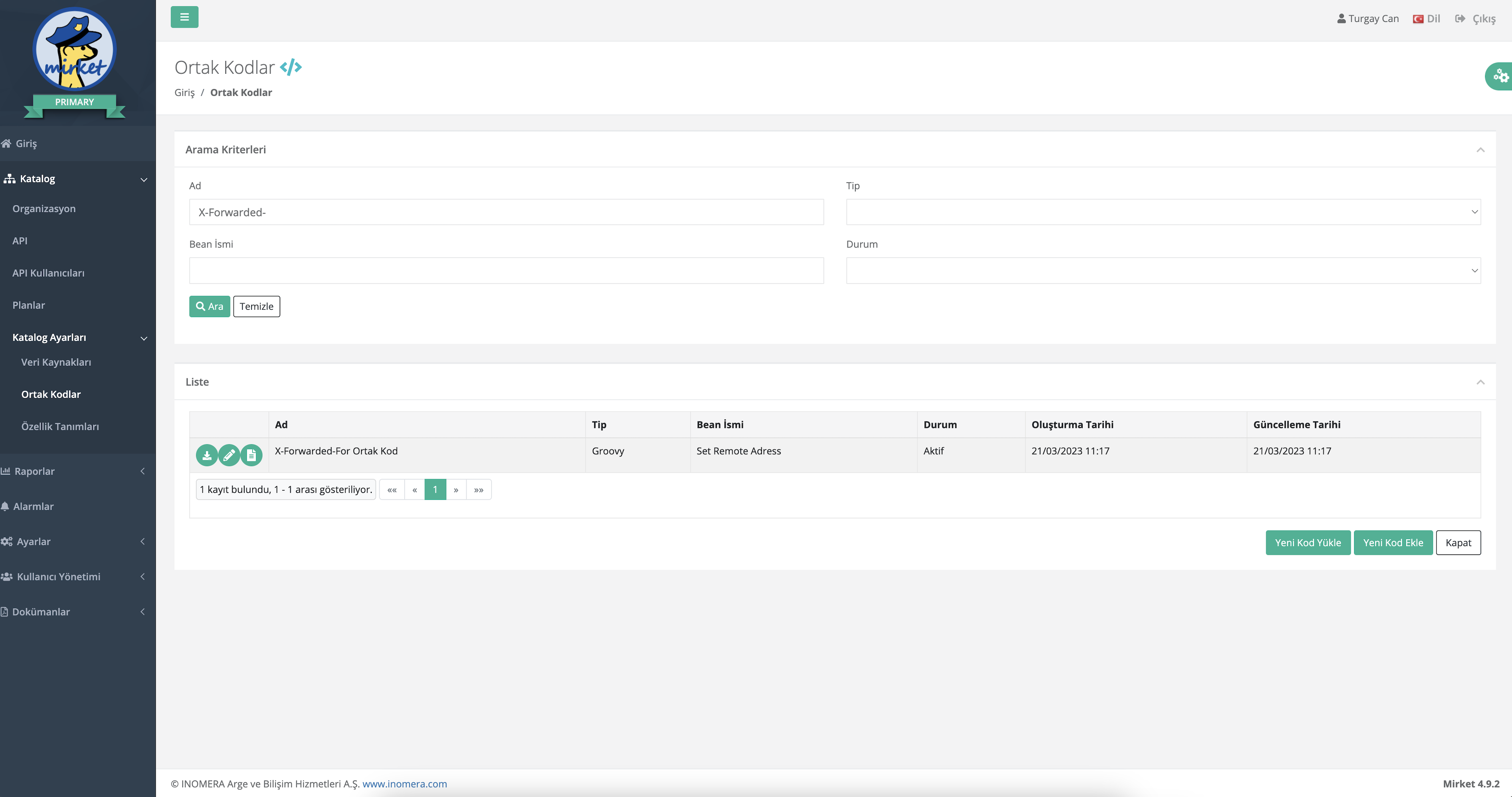Expand the Dokümanlar menu chevron
Screen dimensions: 1512x797
click(142, 612)
